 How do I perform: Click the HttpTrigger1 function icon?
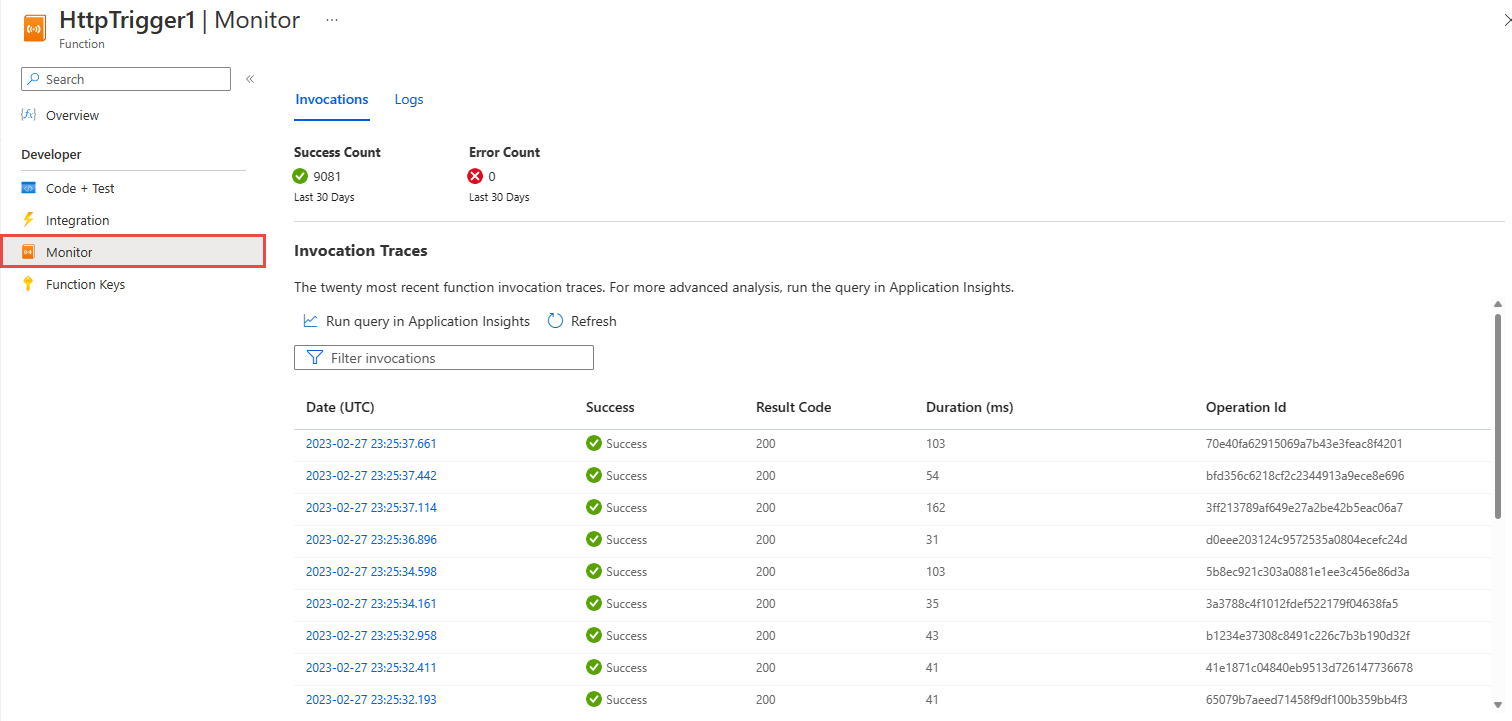pos(34,27)
